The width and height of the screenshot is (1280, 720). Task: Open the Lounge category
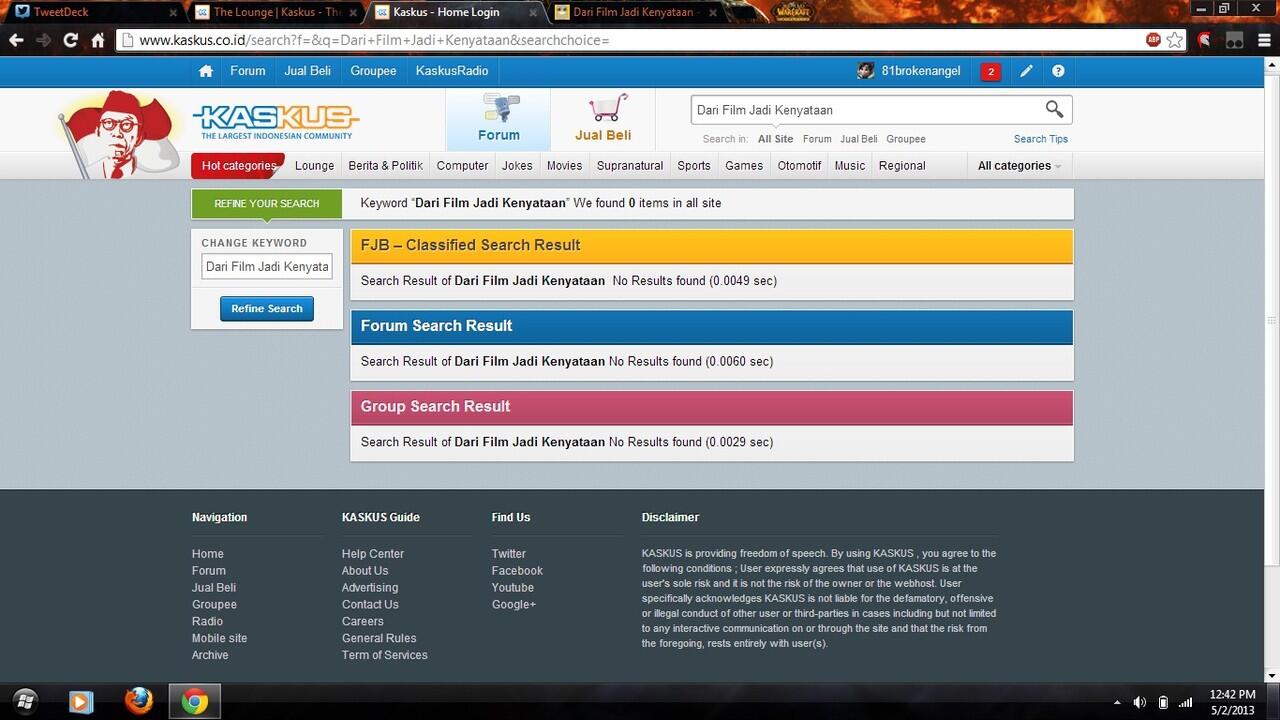[314, 166]
